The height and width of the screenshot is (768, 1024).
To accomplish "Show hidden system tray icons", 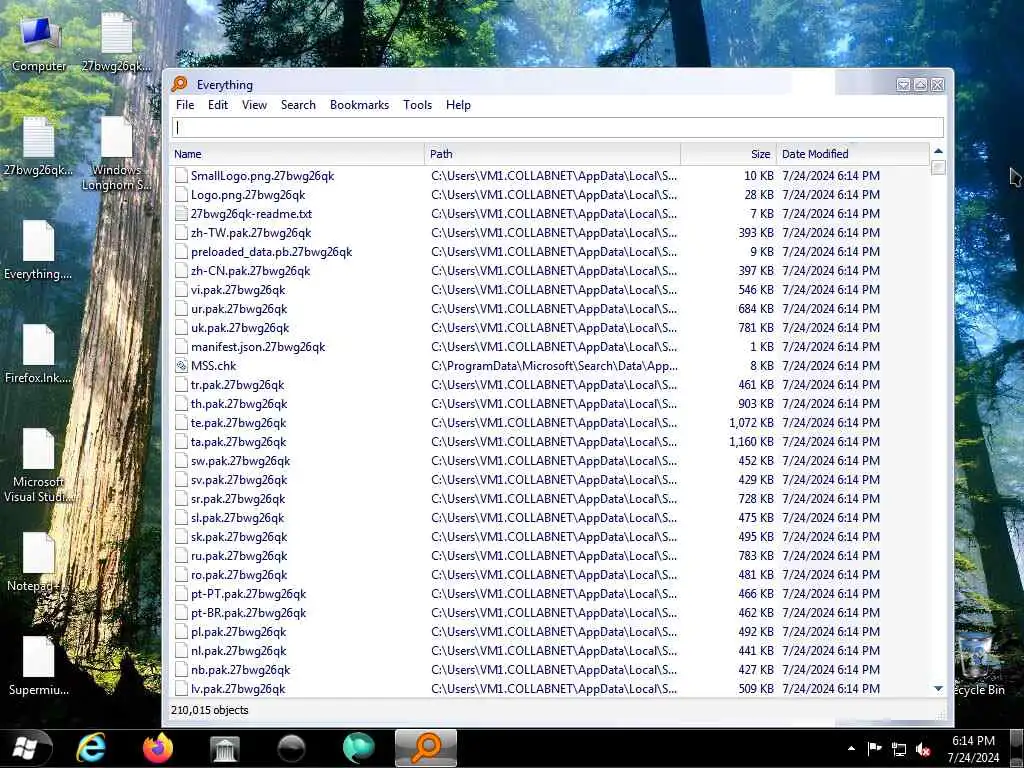I will click(x=851, y=748).
